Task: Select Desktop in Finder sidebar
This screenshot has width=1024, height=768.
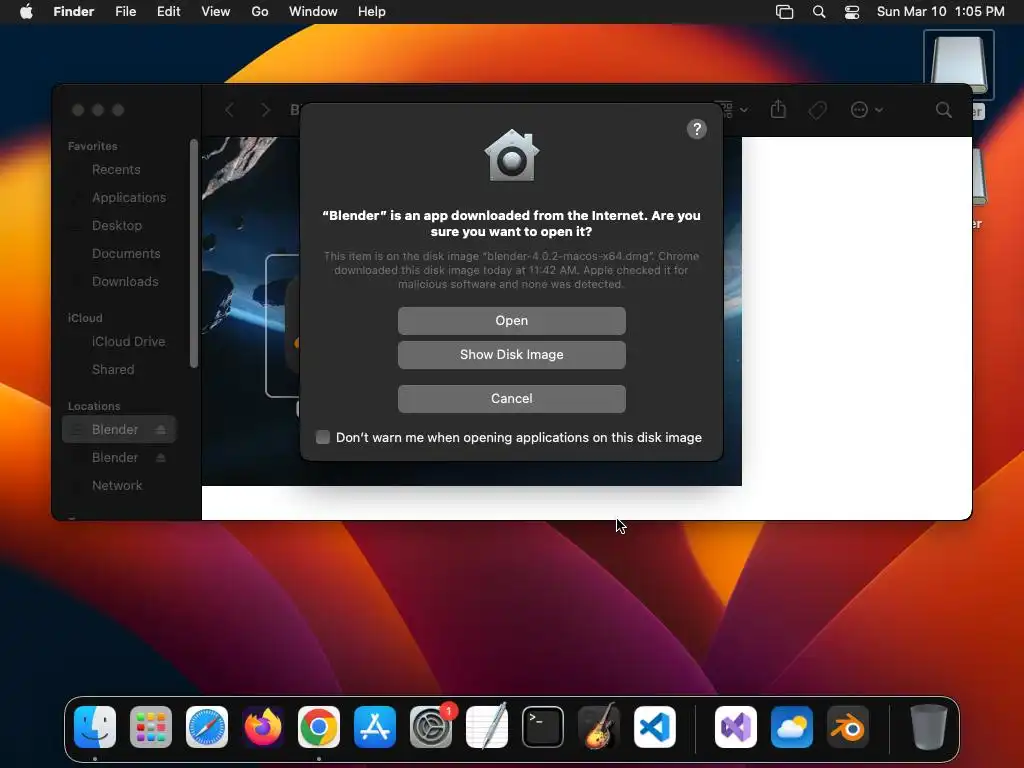Action: click(117, 225)
